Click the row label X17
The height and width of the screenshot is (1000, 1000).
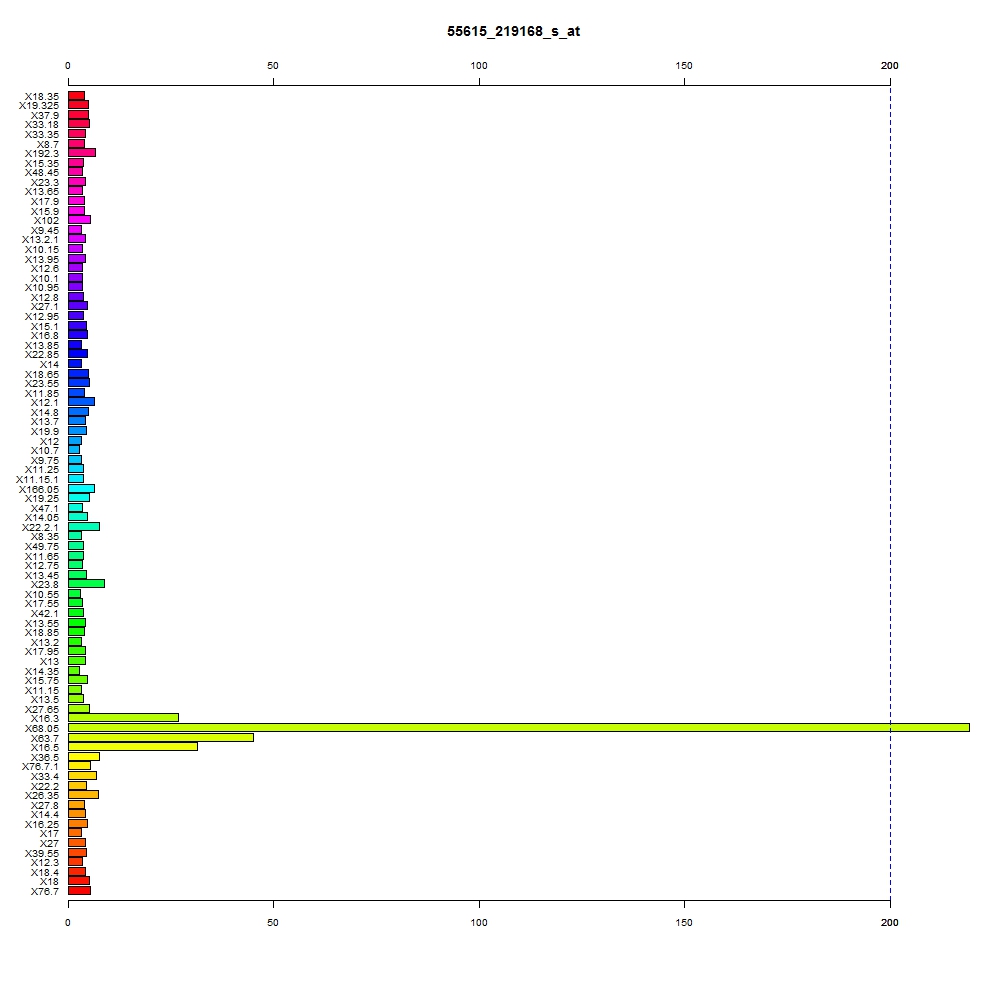[x=50, y=834]
